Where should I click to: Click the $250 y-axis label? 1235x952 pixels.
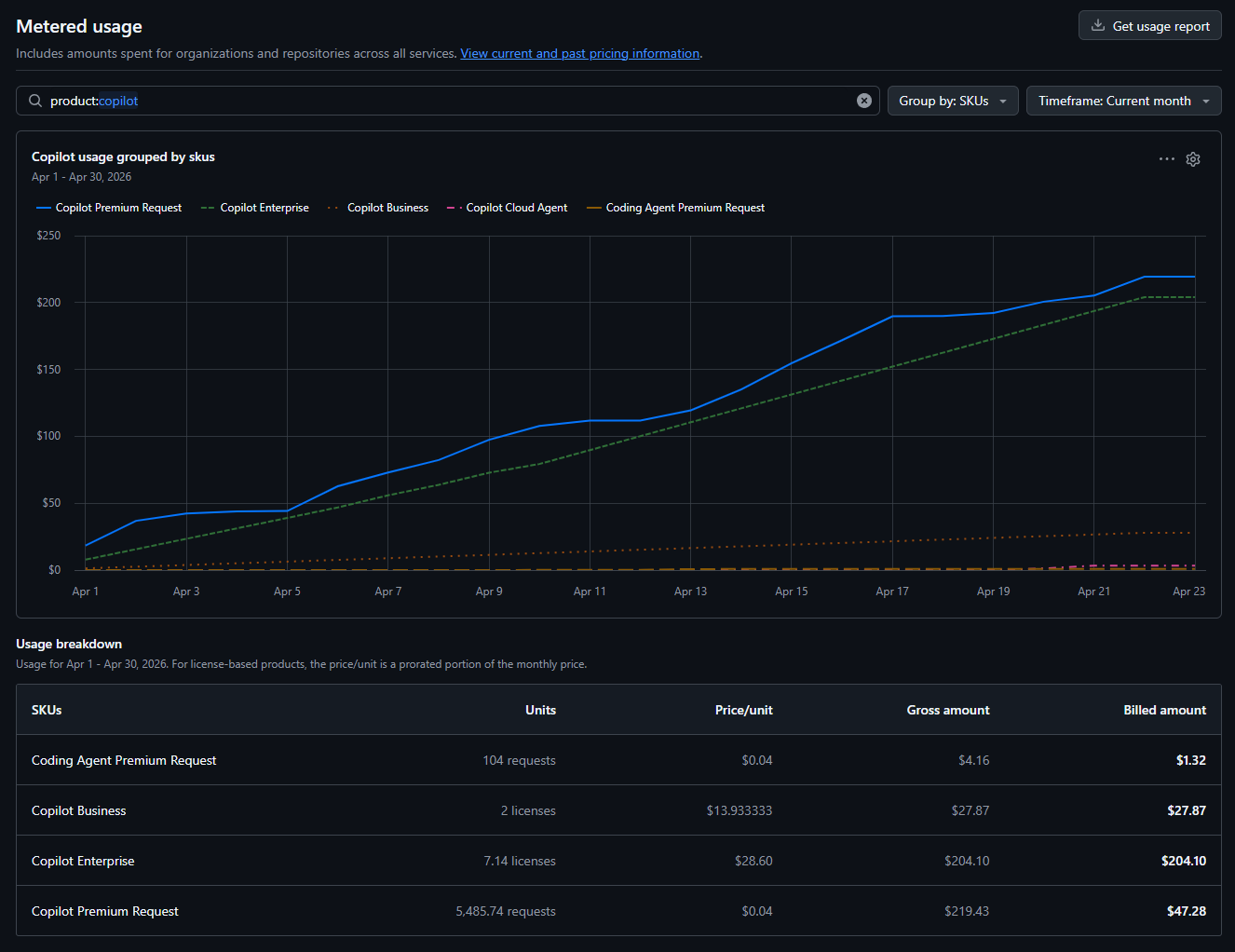[48, 236]
